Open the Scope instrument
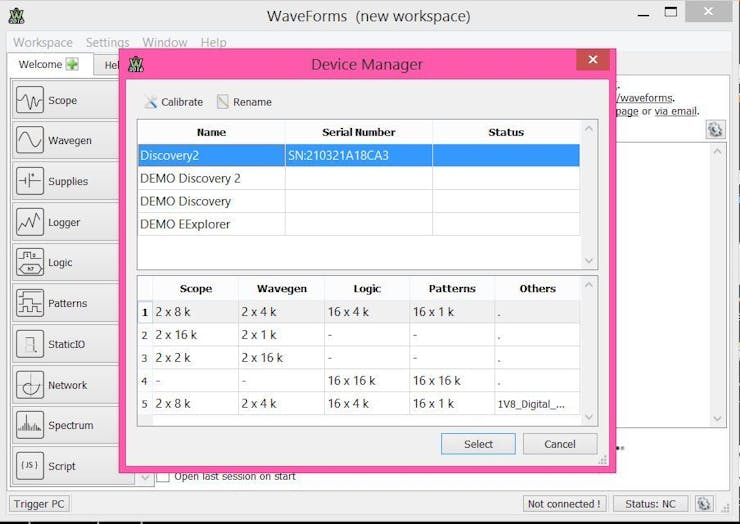Viewport: 740px width, 524px height. pos(66,100)
